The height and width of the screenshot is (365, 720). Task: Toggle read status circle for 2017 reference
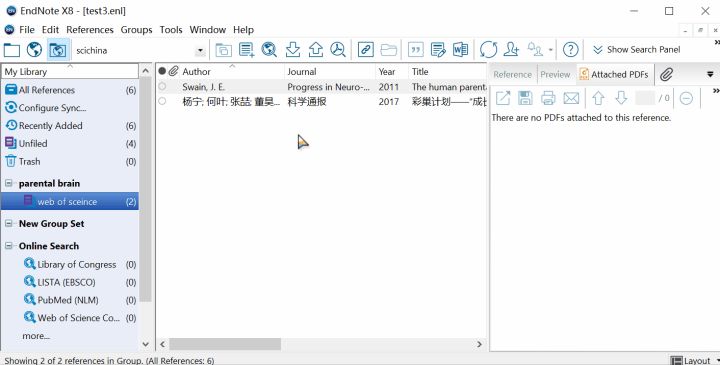(162, 101)
